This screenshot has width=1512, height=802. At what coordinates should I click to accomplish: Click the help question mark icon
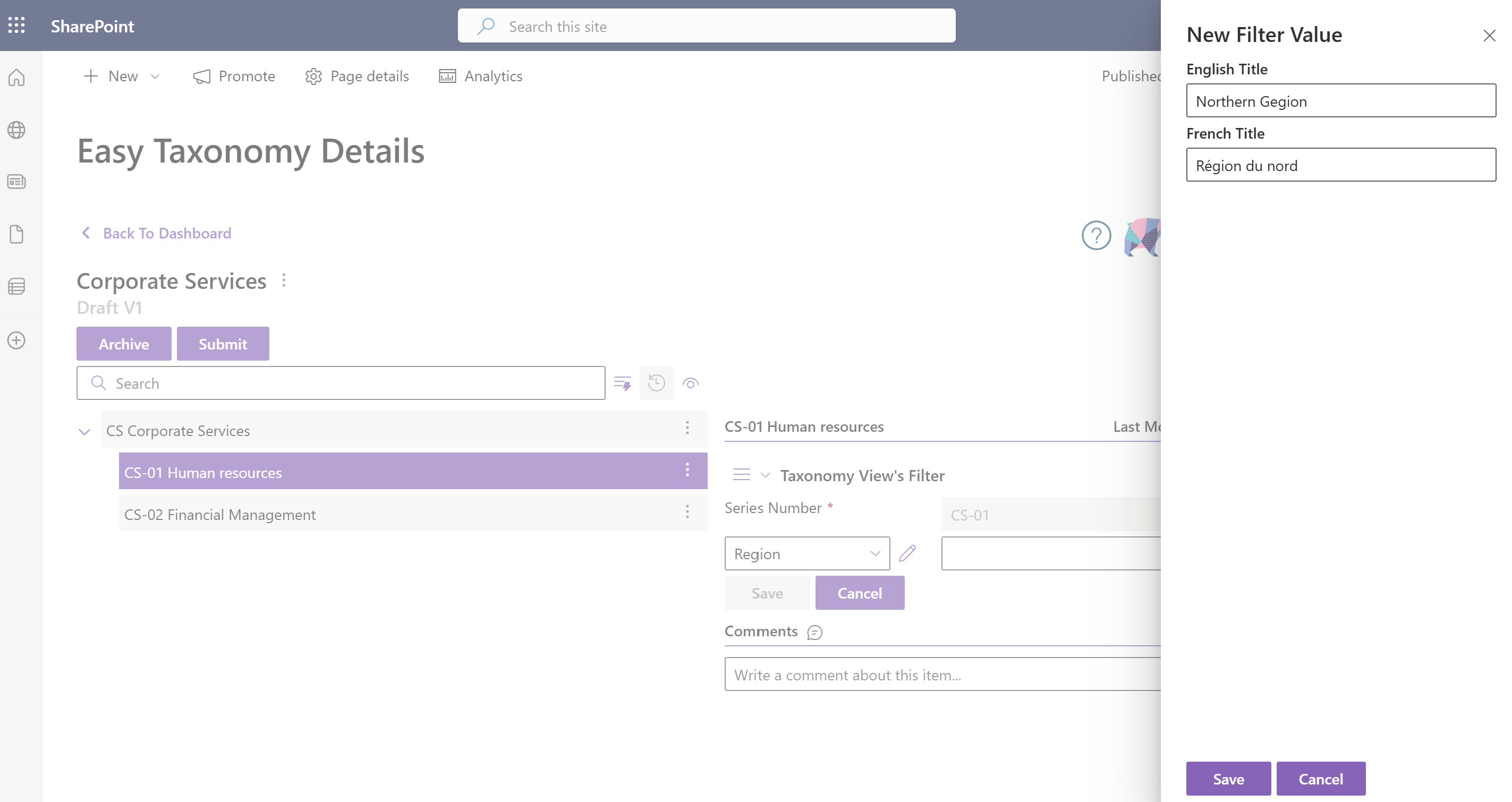pos(1096,235)
